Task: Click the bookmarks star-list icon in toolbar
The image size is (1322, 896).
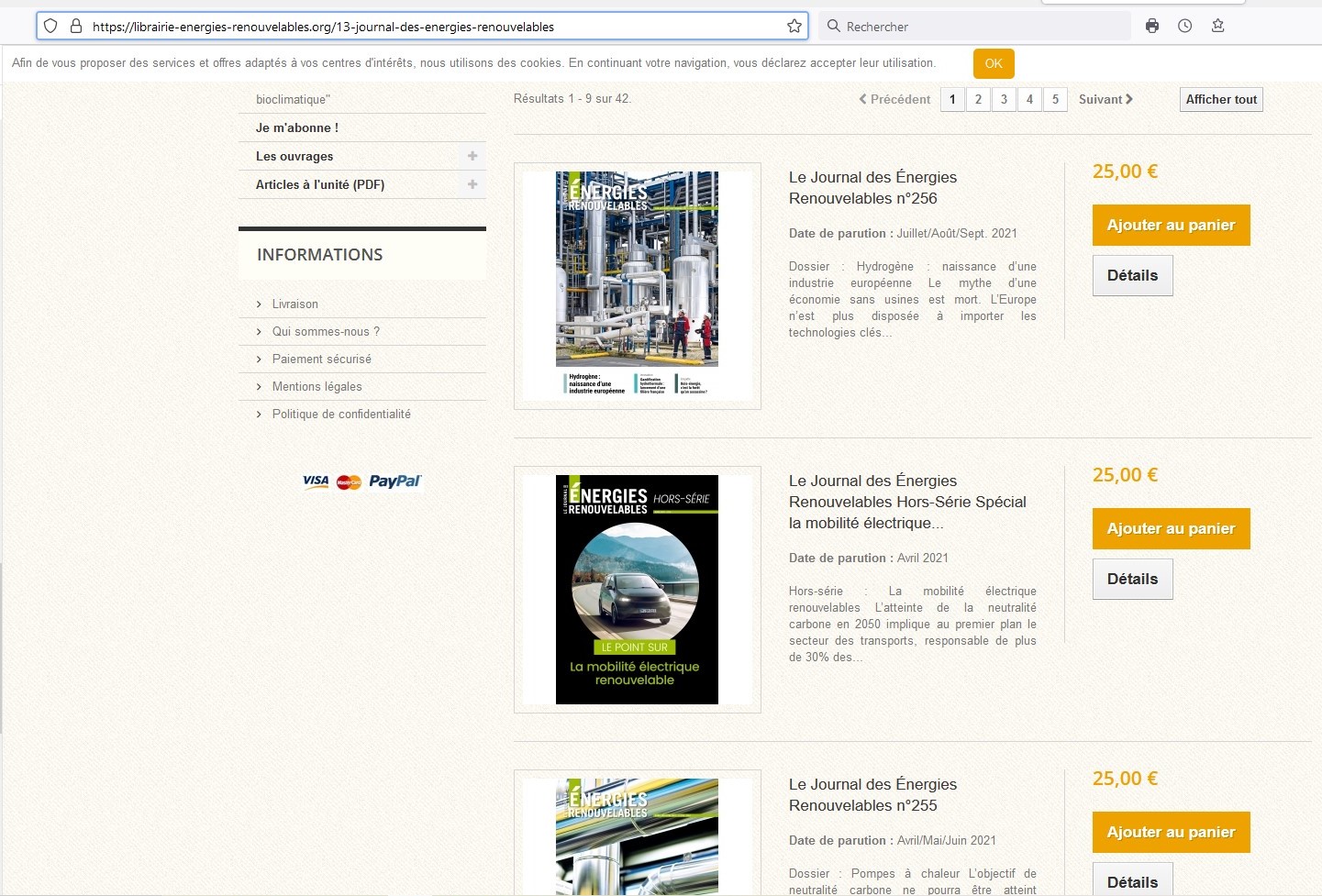Action: (x=1218, y=26)
